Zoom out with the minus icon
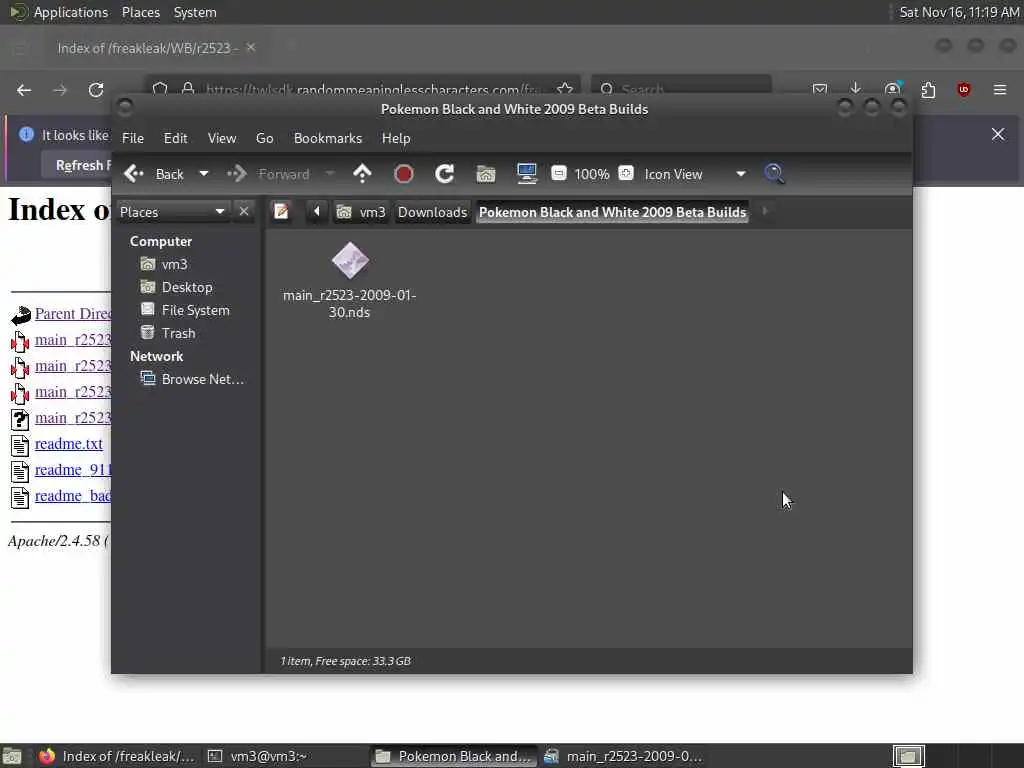The height and width of the screenshot is (768, 1024). coord(558,173)
